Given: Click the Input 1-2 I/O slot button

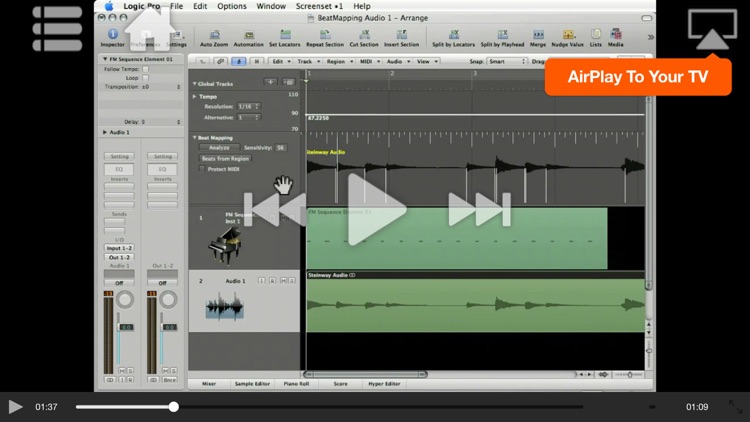Looking at the screenshot, I should (x=119, y=248).
